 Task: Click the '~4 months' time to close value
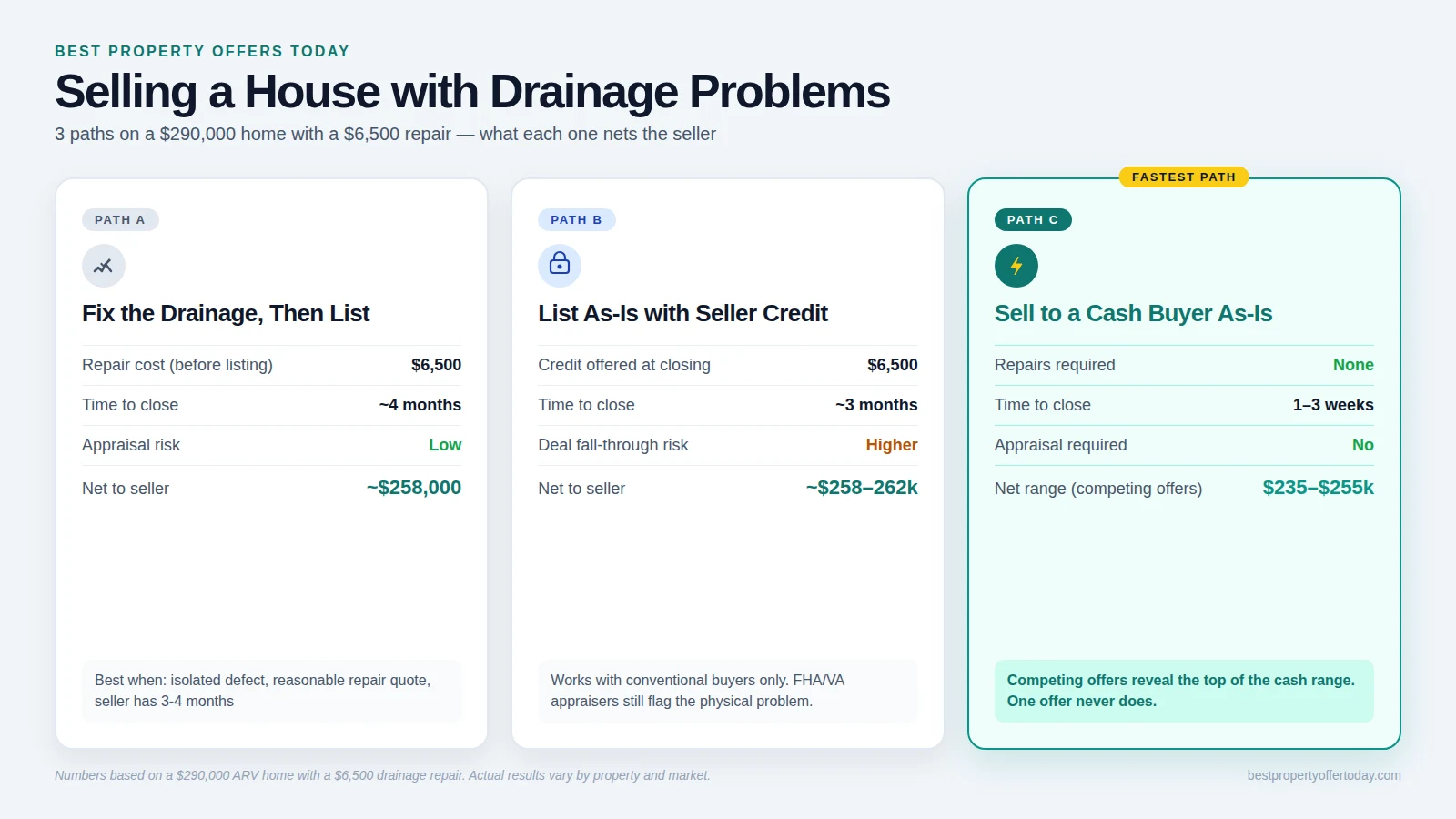[x=420, y=405]
